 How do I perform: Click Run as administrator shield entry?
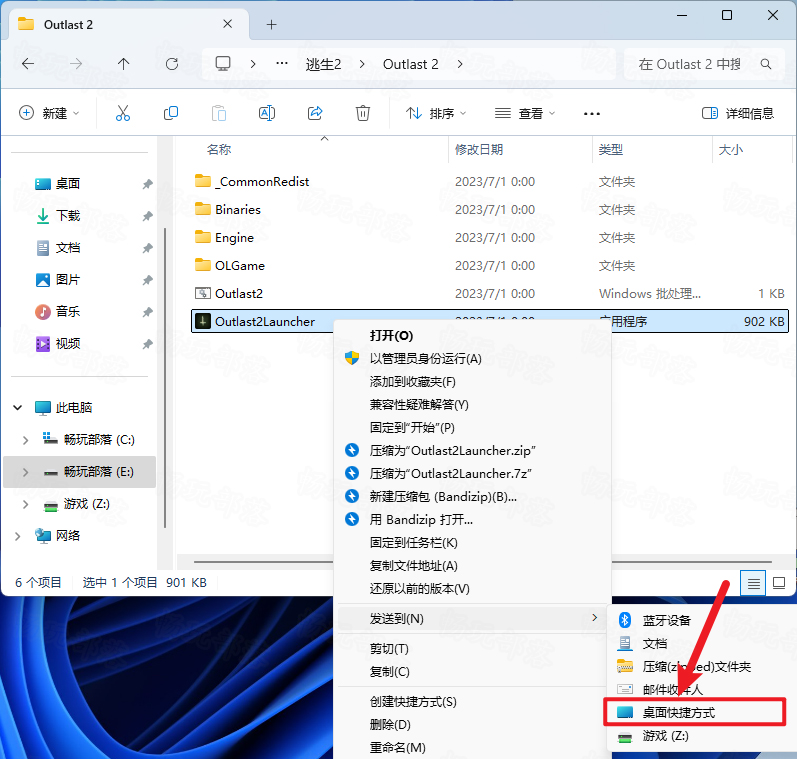pos(425,359)
